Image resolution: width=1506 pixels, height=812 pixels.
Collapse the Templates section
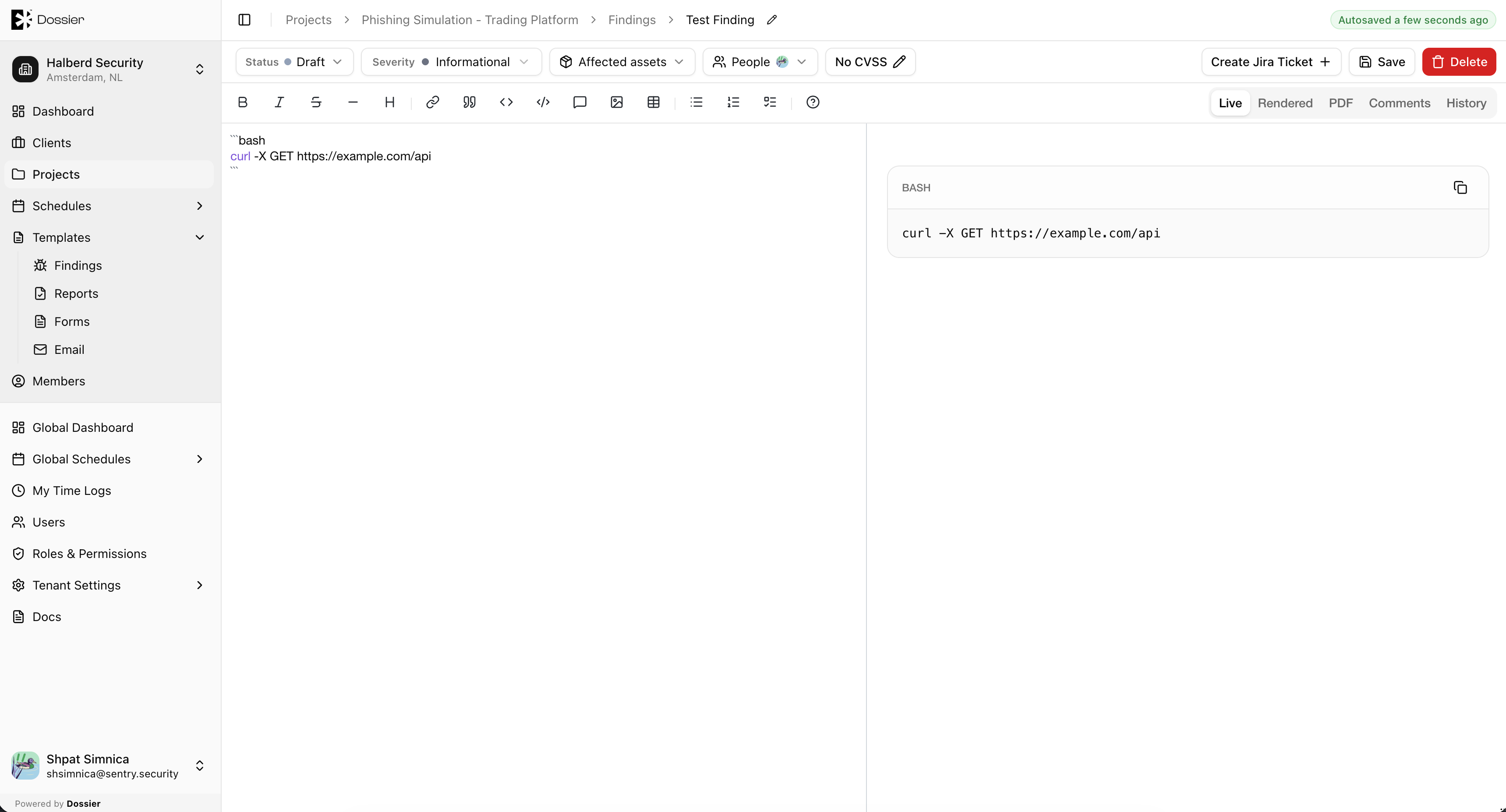(200, 237)
